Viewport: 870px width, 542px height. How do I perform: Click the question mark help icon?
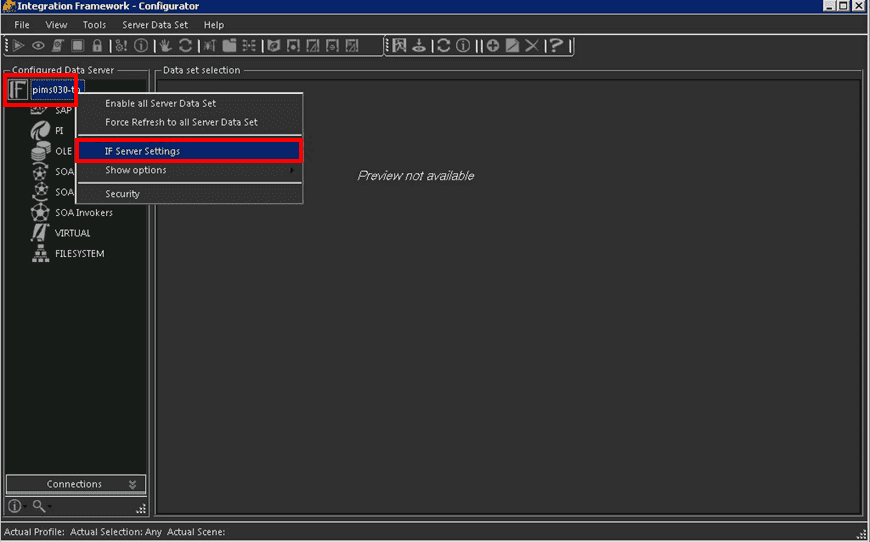pyautogui.click(x=556, y=45)
